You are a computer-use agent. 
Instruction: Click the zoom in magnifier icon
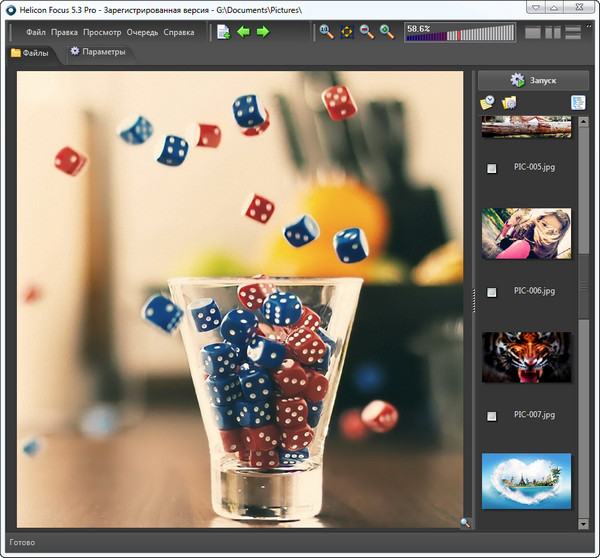387,32
